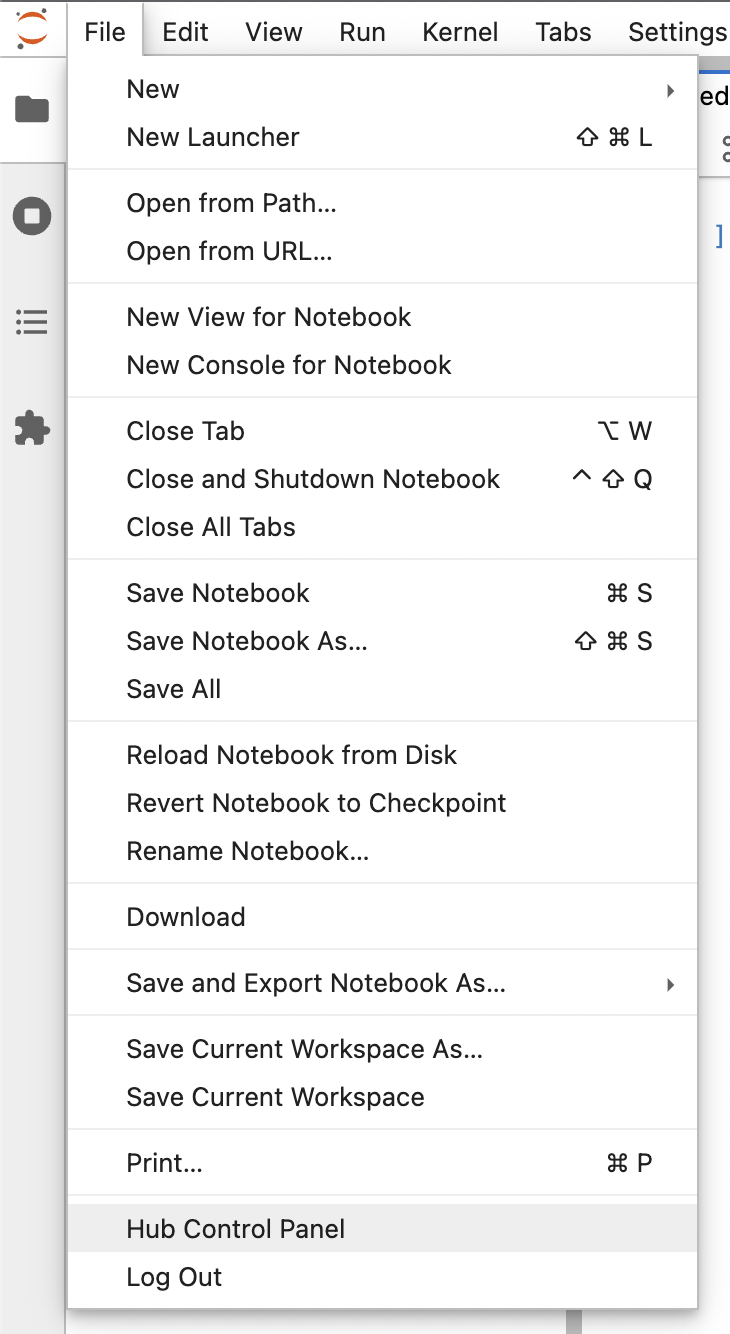Select Hub Control Panel
The height and width of the screenshot is (1334, 730).
[x=382, y=1229]
